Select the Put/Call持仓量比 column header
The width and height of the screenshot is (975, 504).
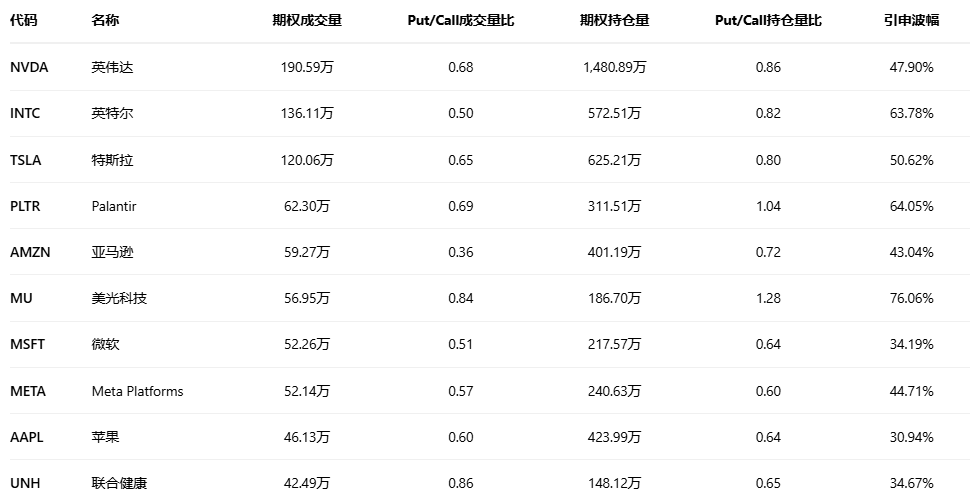(x=768, y=20)
